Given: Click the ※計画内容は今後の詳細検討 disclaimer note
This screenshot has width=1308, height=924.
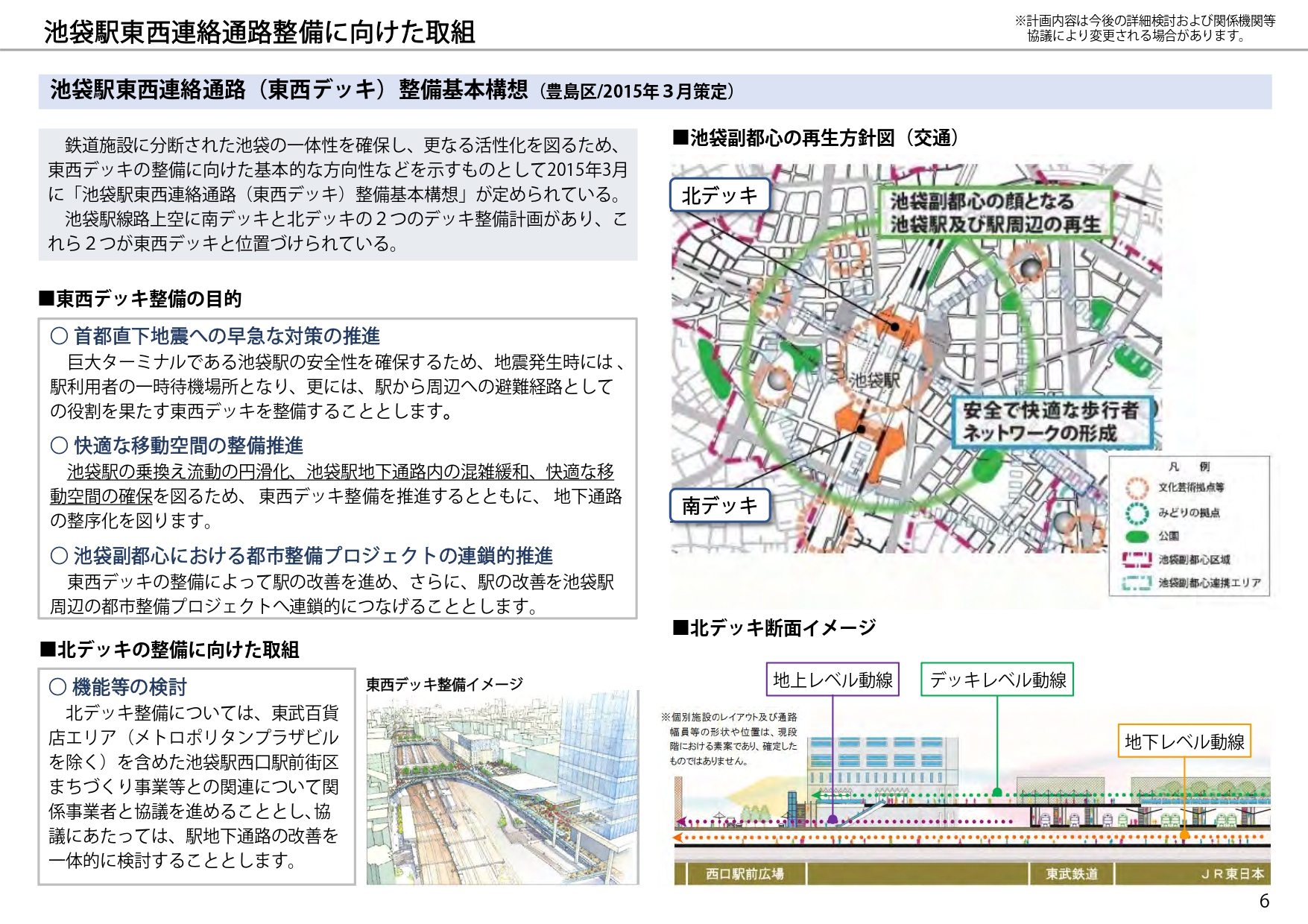Looking at the screenshot, I should point(1145,28).
